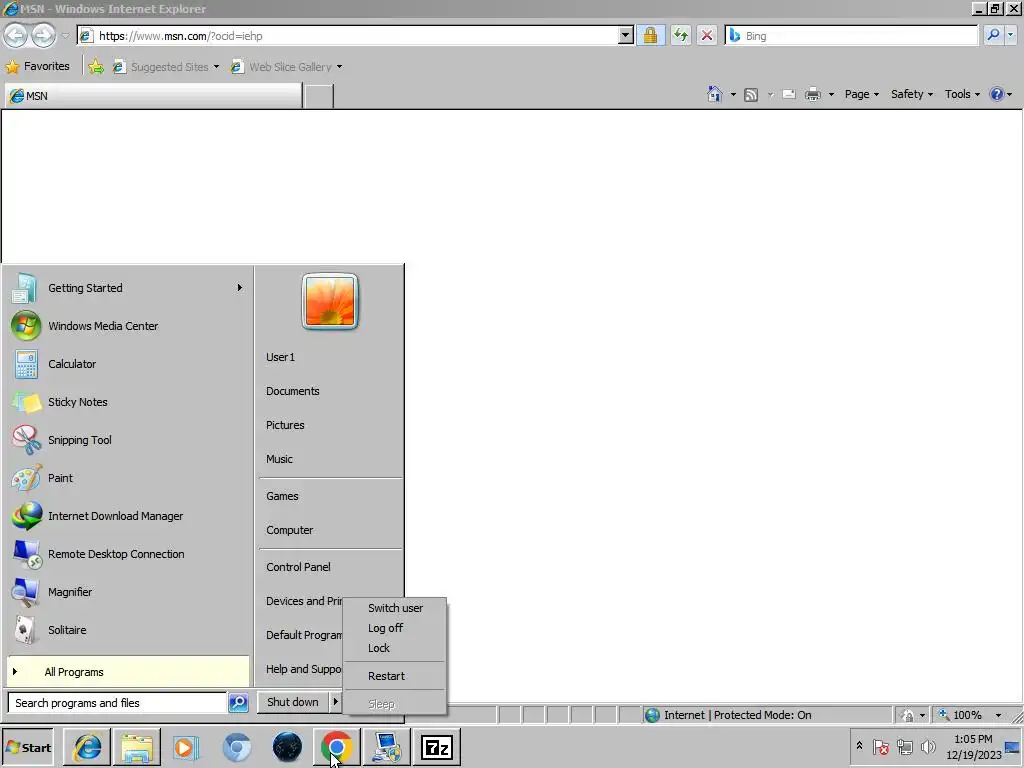Switch to the MSN tab
This screenshot has width=1024, height=768.
(153, 96)
